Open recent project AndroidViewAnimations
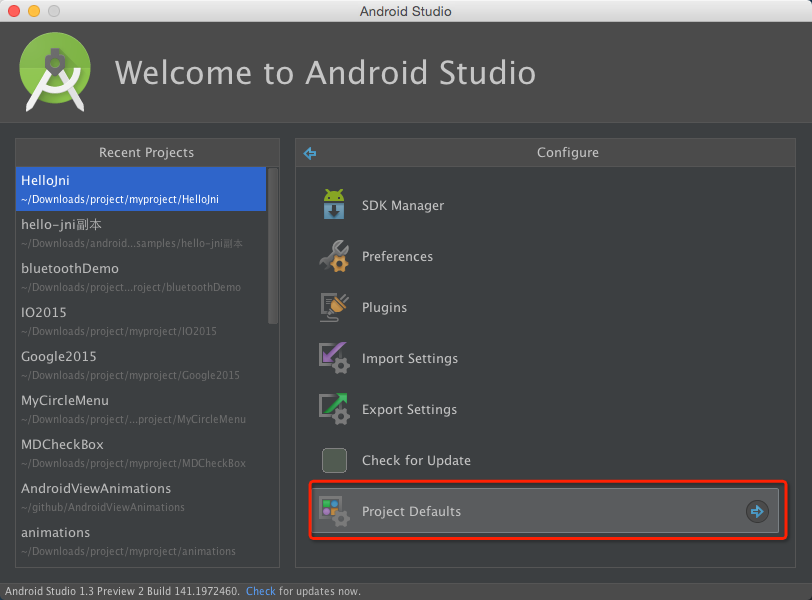 141,497
